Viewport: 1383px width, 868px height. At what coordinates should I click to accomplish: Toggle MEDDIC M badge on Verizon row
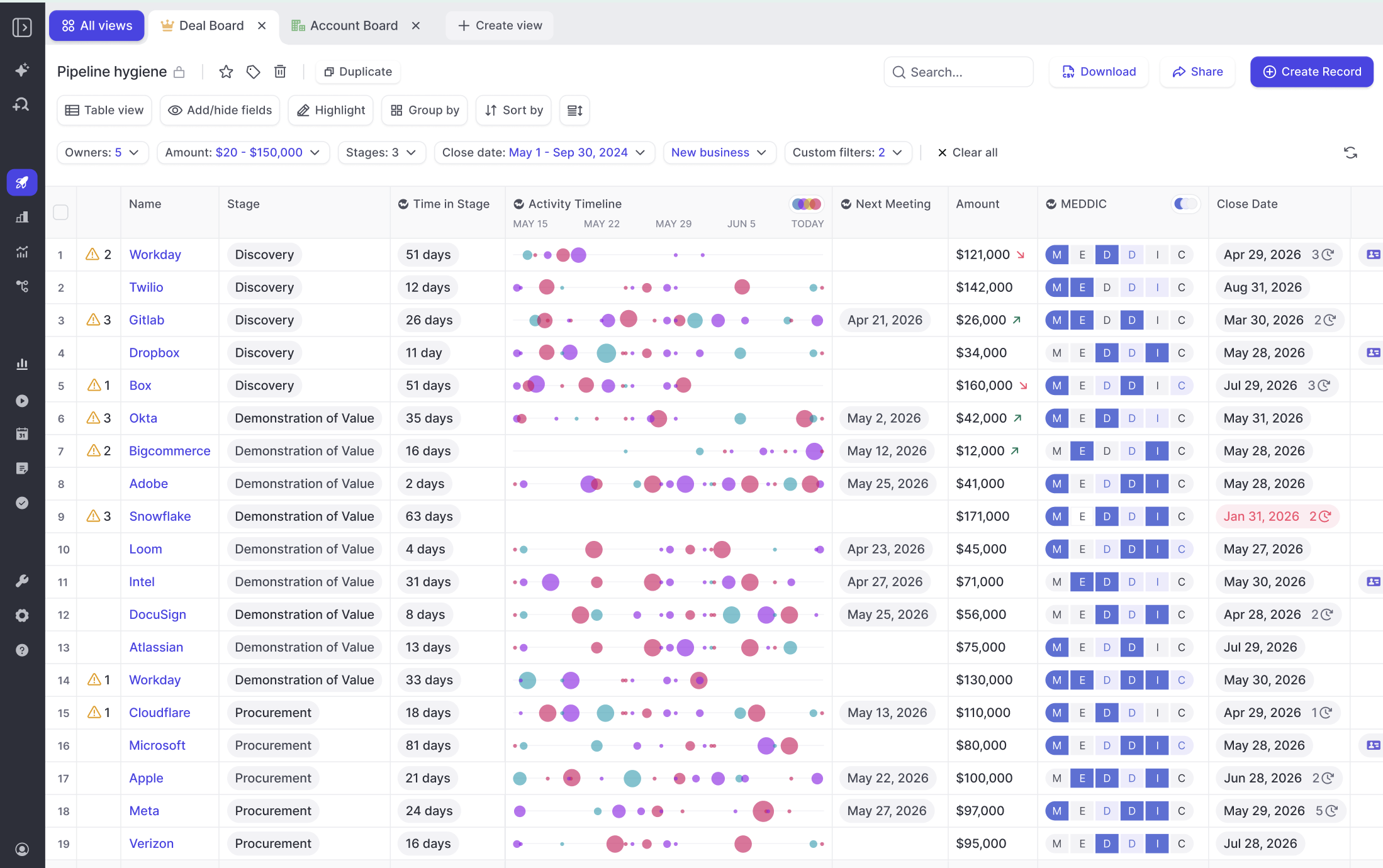point(1057,843)
